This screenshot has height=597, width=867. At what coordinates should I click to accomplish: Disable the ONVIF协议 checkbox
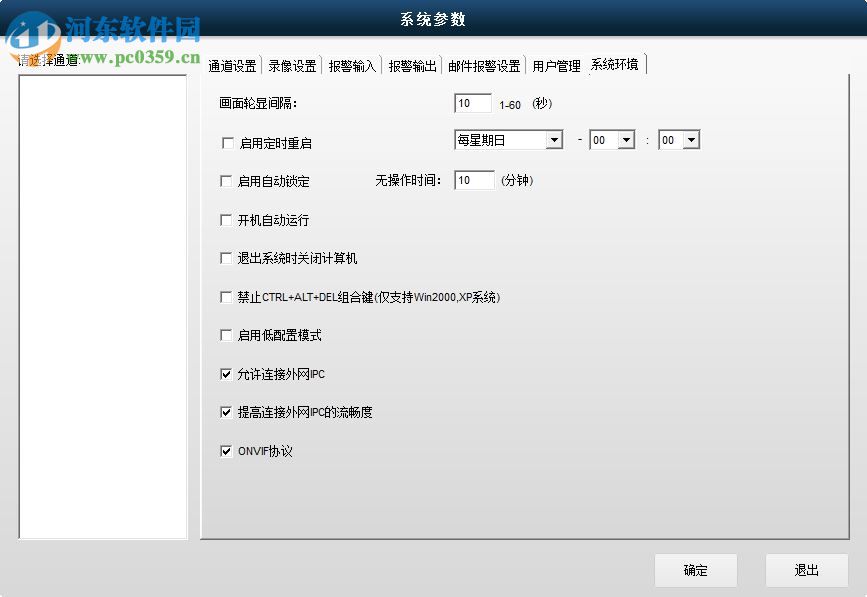tap(227, 450)
